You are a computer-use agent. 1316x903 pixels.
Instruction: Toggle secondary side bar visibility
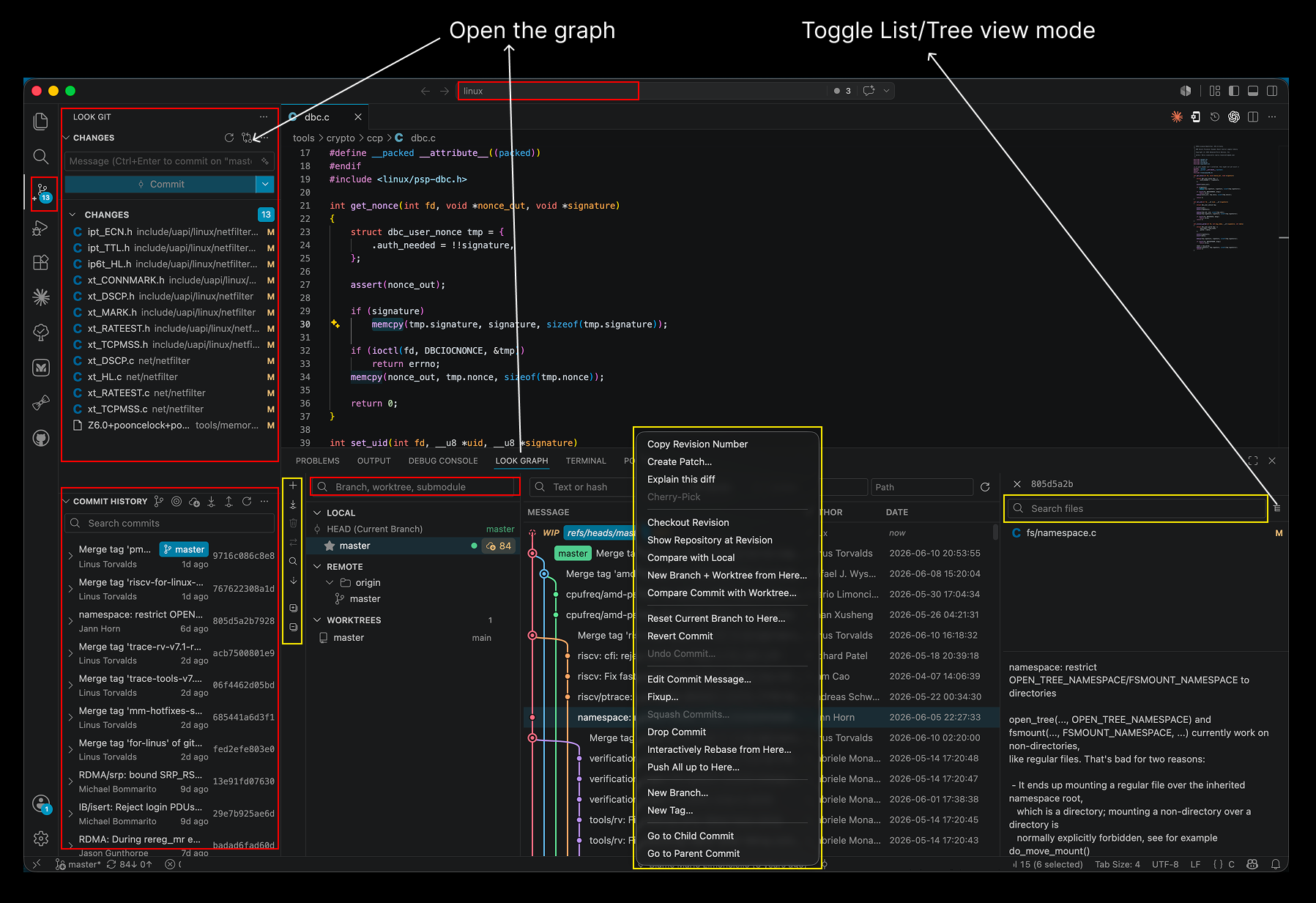coord(1272,91)
